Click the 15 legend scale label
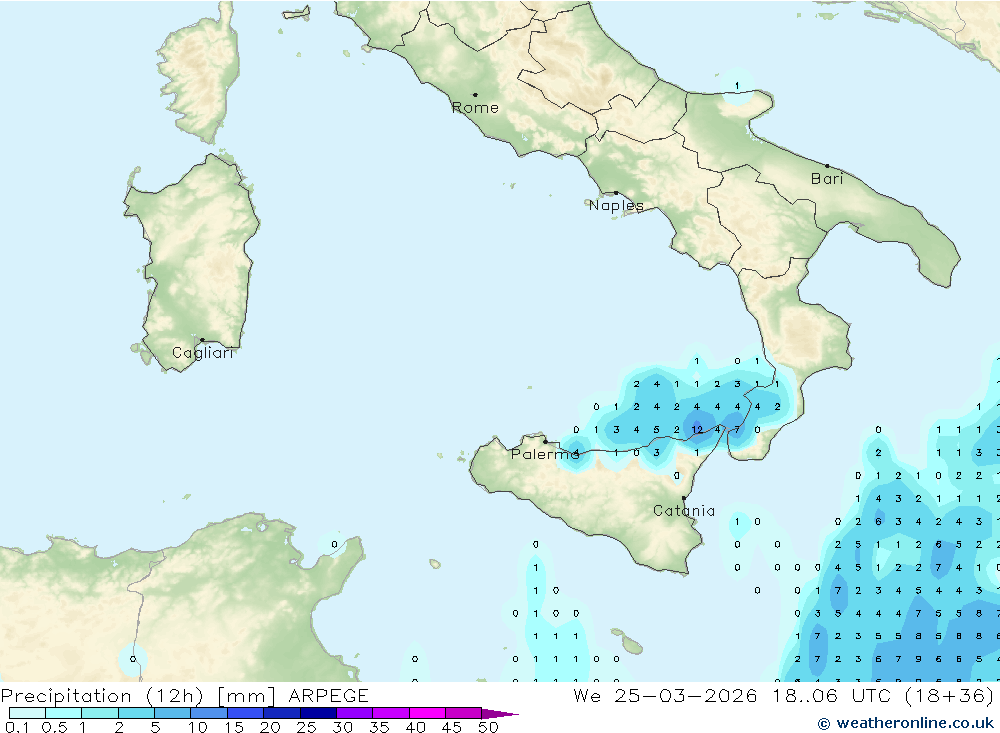 coord(234,727)
